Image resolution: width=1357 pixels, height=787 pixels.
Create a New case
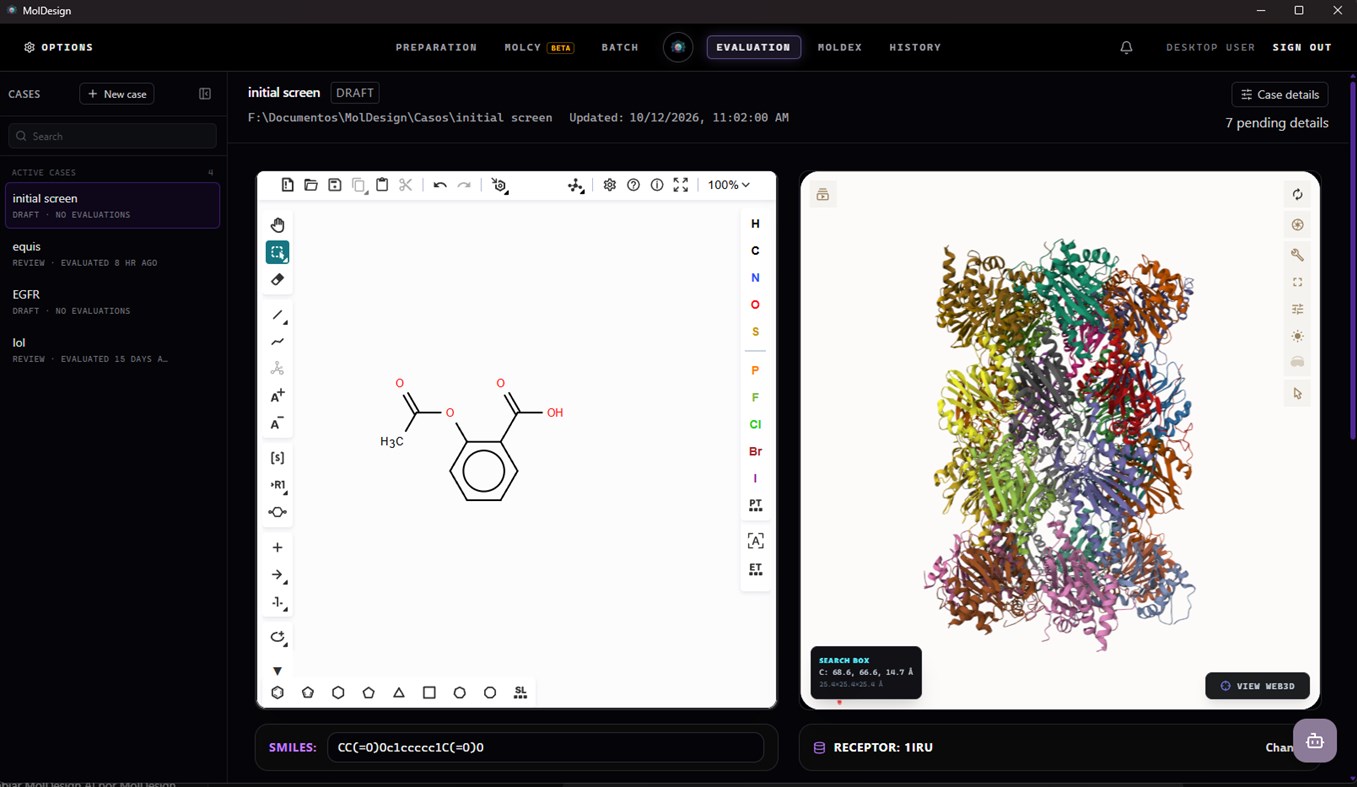(117, 94)
